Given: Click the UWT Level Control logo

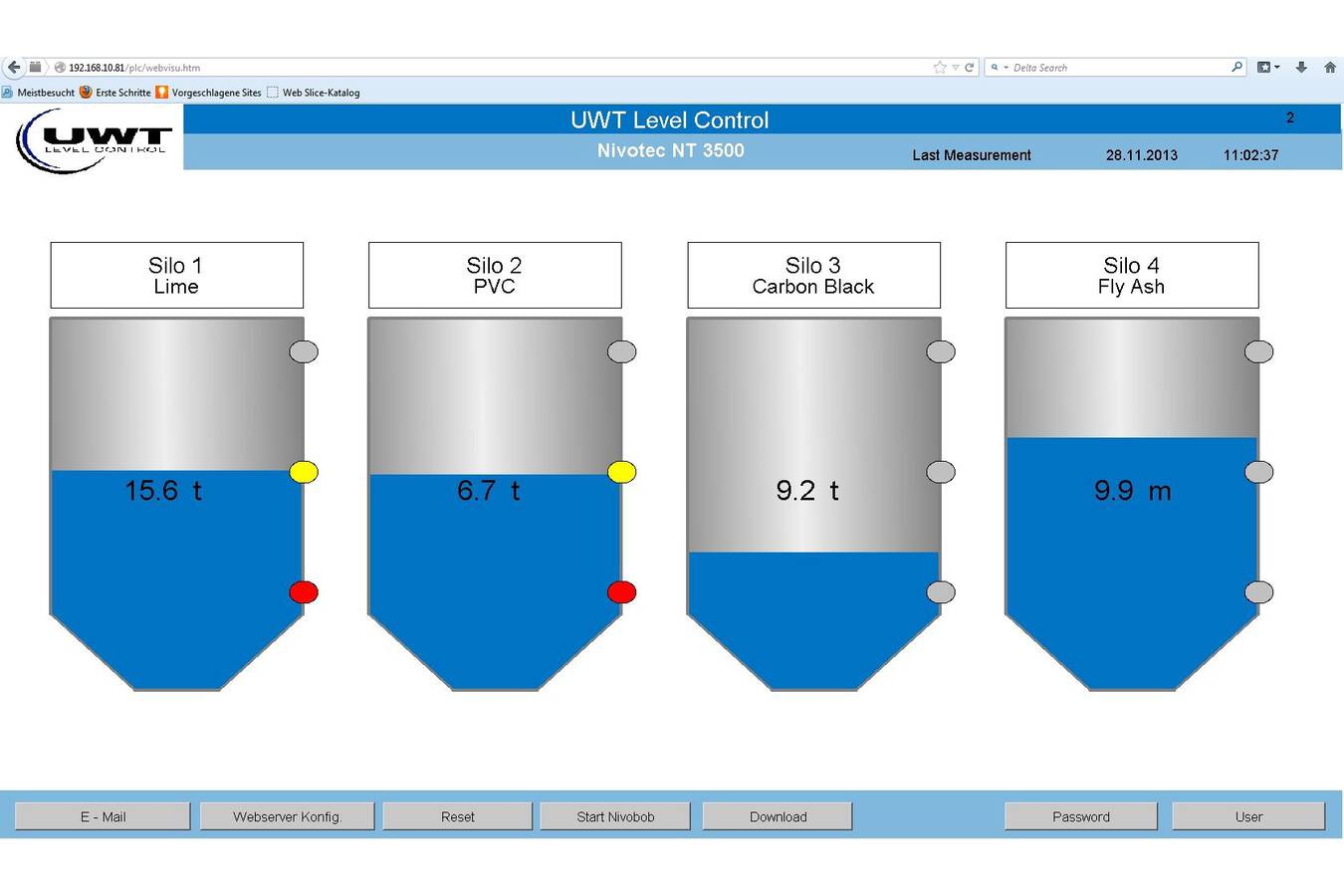Looking at the screenshot, I should [x=95, y=141].
